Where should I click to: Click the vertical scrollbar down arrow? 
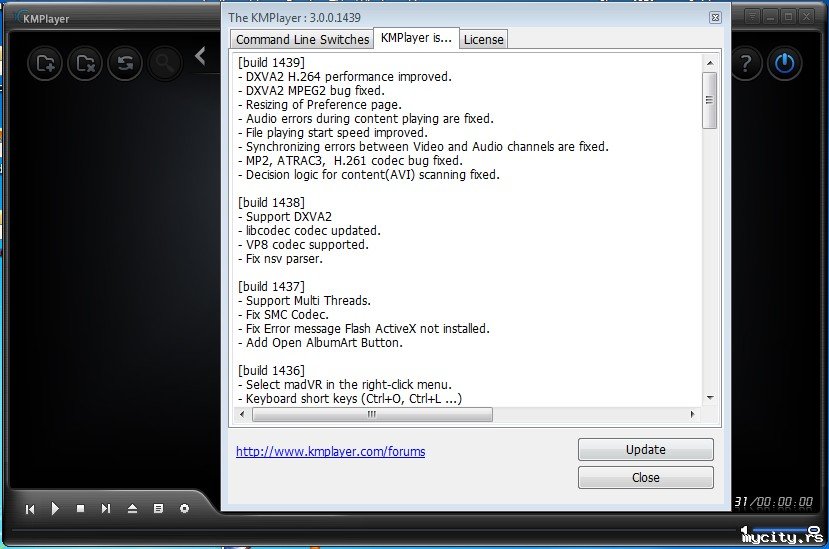710,398
